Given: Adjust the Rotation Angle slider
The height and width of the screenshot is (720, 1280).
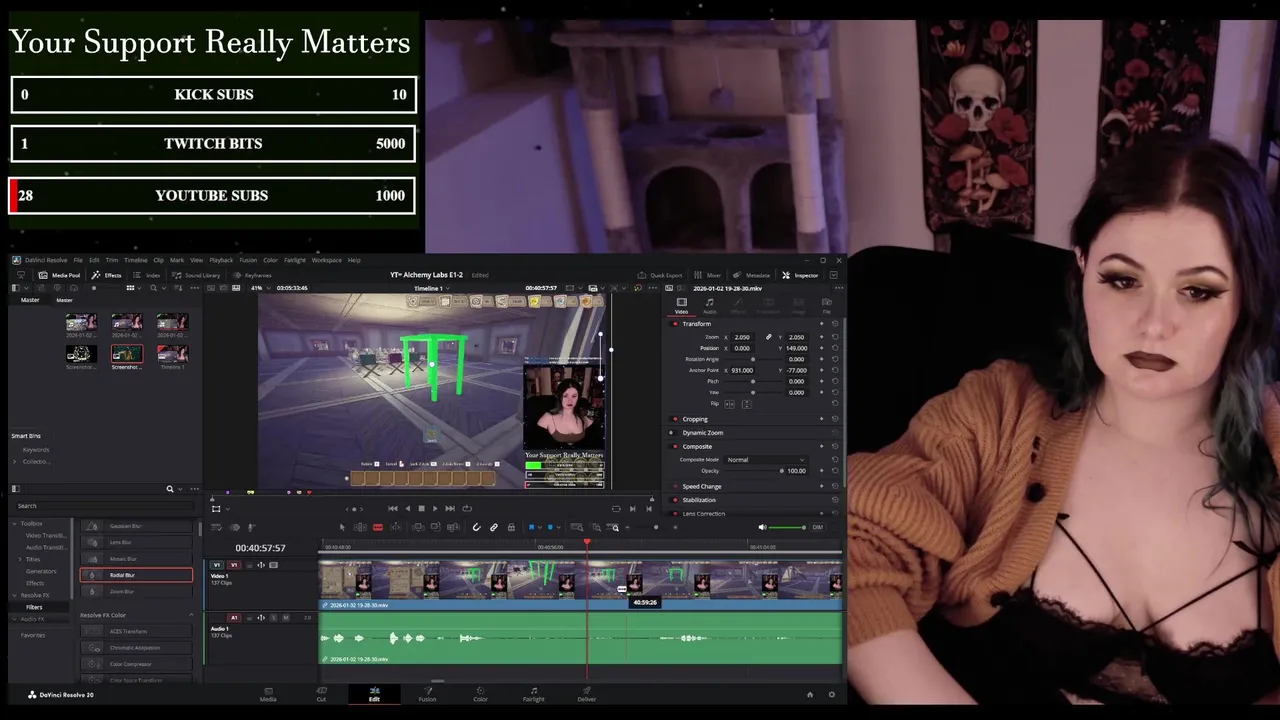Looking at the screenshot, I should [x=753, y=359].
